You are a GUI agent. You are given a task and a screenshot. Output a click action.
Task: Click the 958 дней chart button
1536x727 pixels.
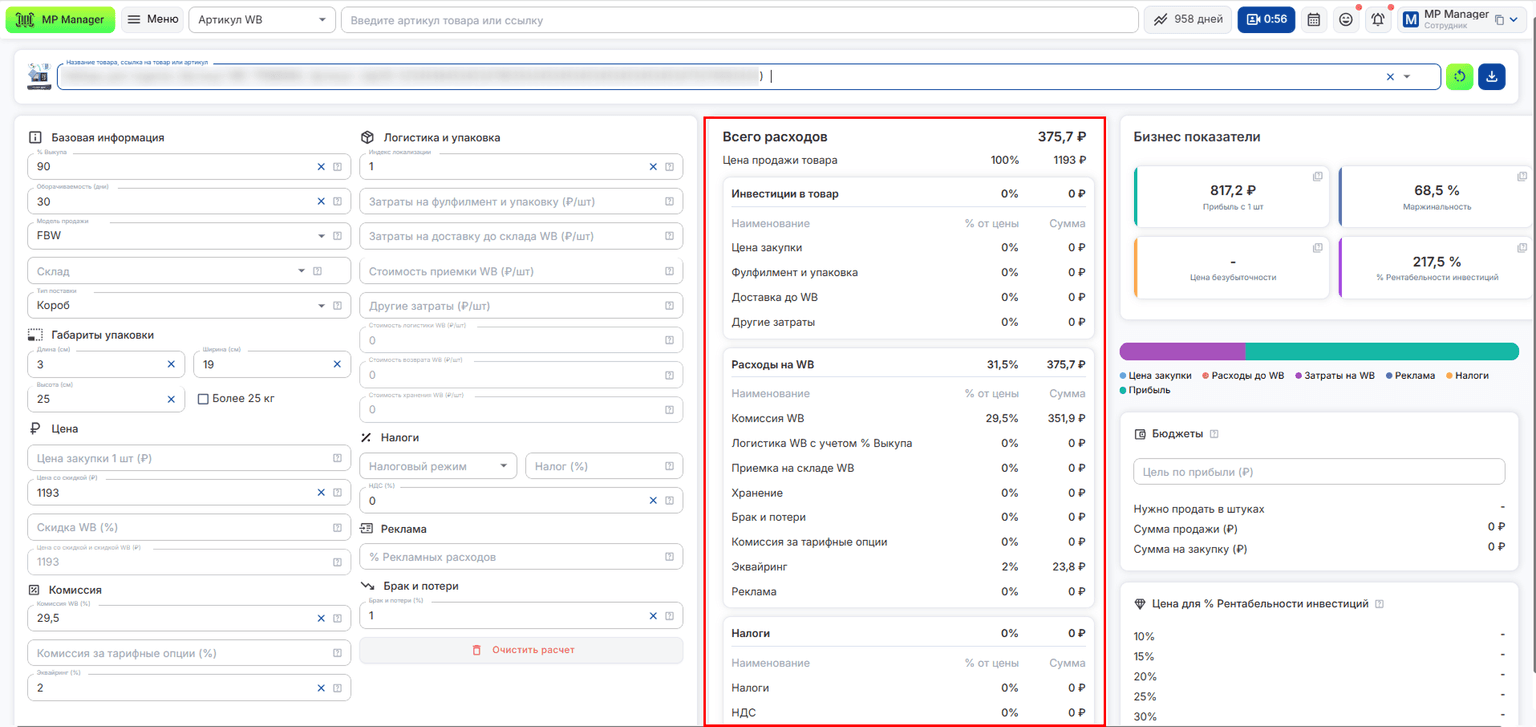pos(1188,20)
